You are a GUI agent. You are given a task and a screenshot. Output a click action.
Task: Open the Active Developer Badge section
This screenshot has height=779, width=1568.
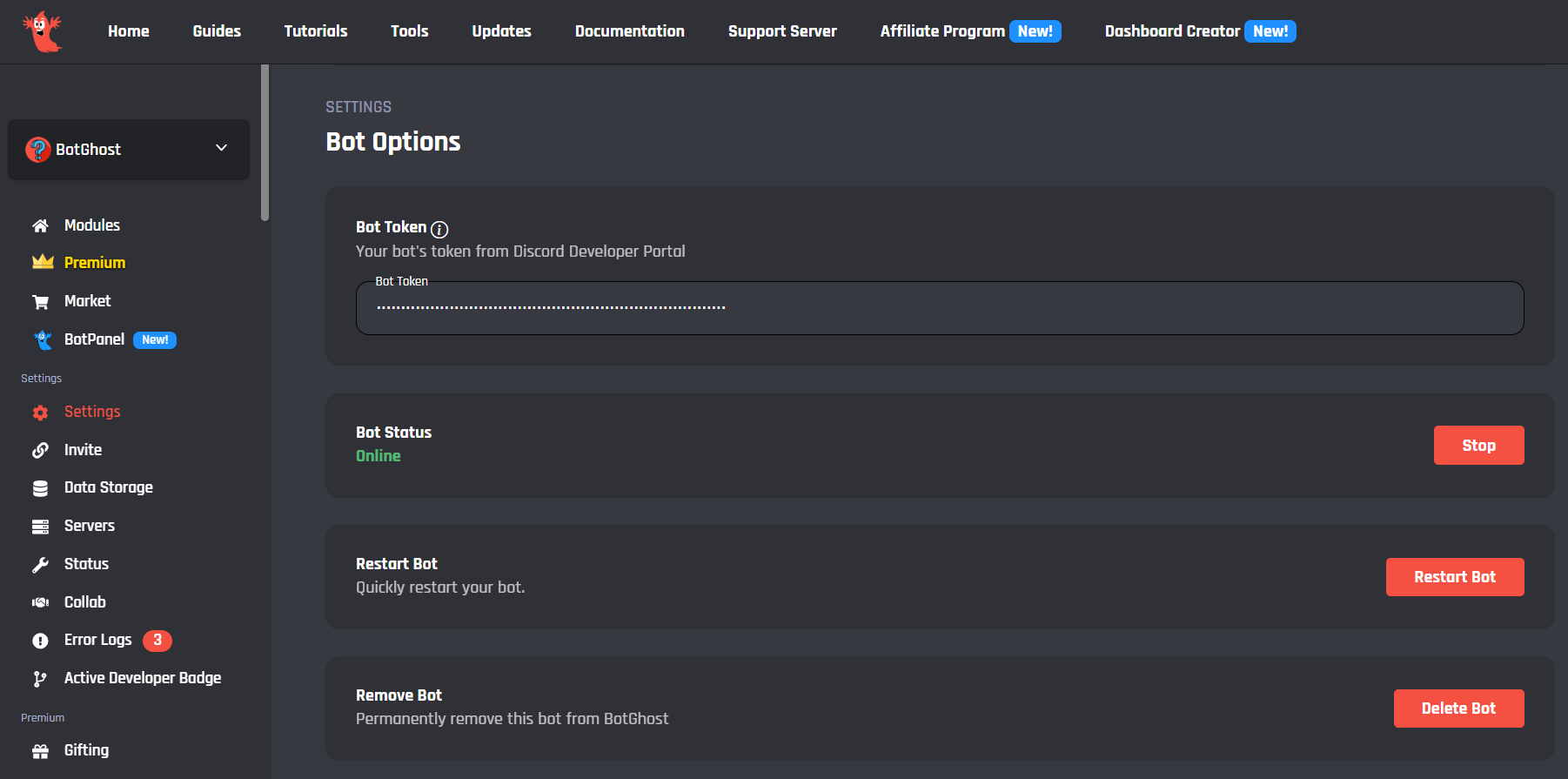(142, 677)
